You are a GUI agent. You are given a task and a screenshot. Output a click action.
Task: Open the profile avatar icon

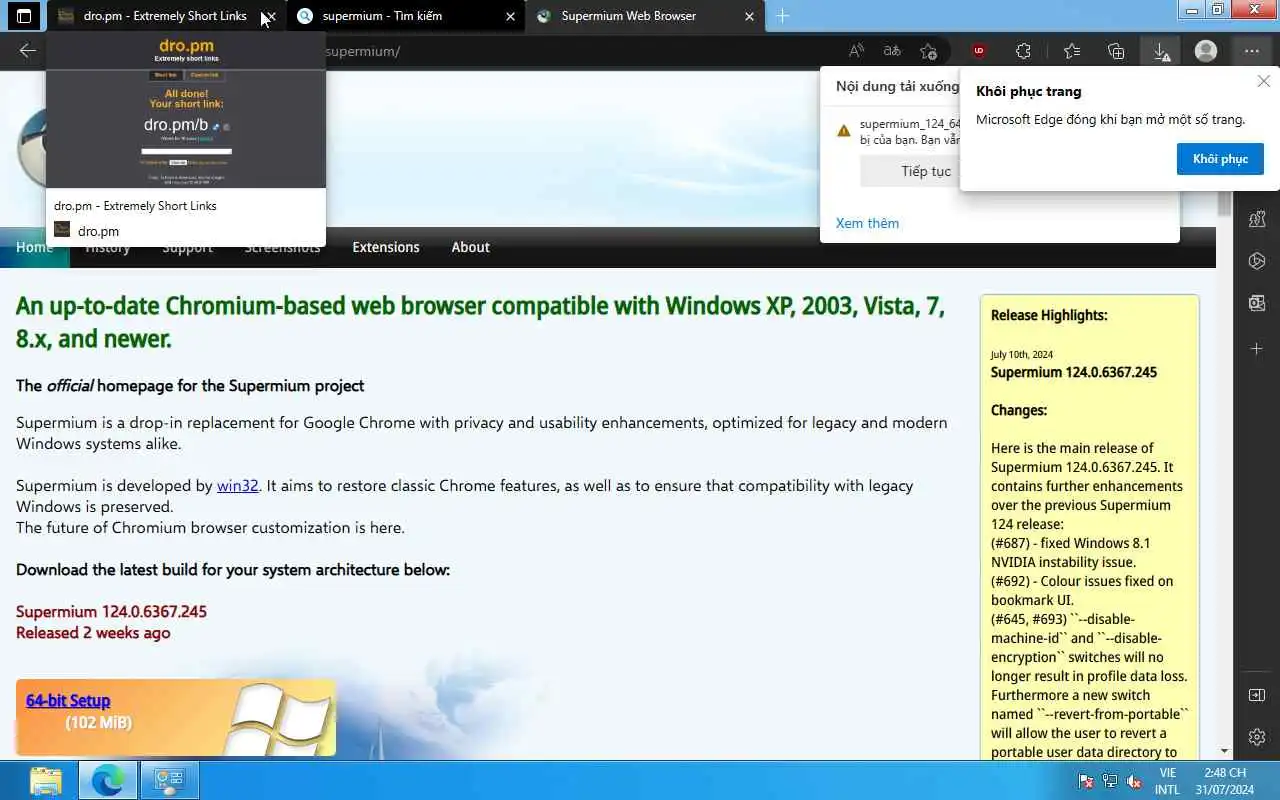point(1206,51)
